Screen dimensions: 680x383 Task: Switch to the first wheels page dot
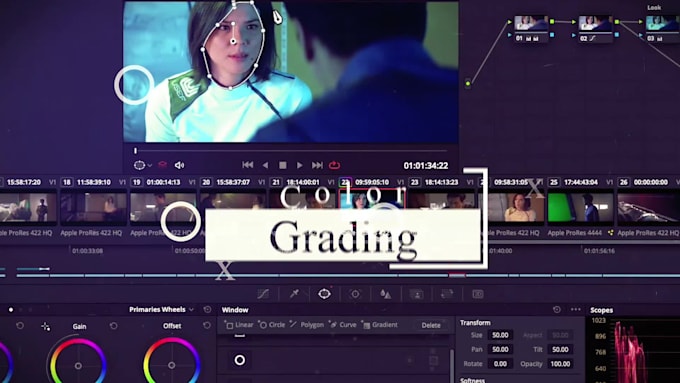pyautogui.click(x=11, y=310)
